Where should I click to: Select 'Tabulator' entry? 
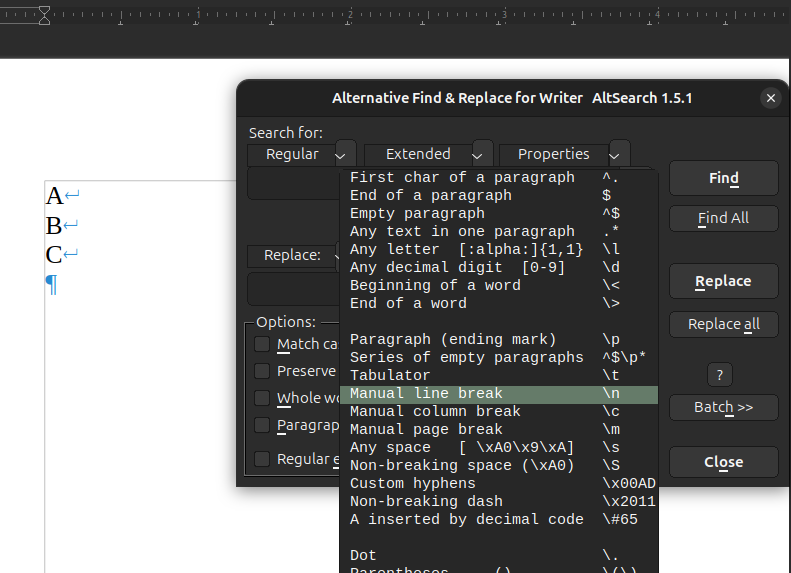tap(498, 375)
